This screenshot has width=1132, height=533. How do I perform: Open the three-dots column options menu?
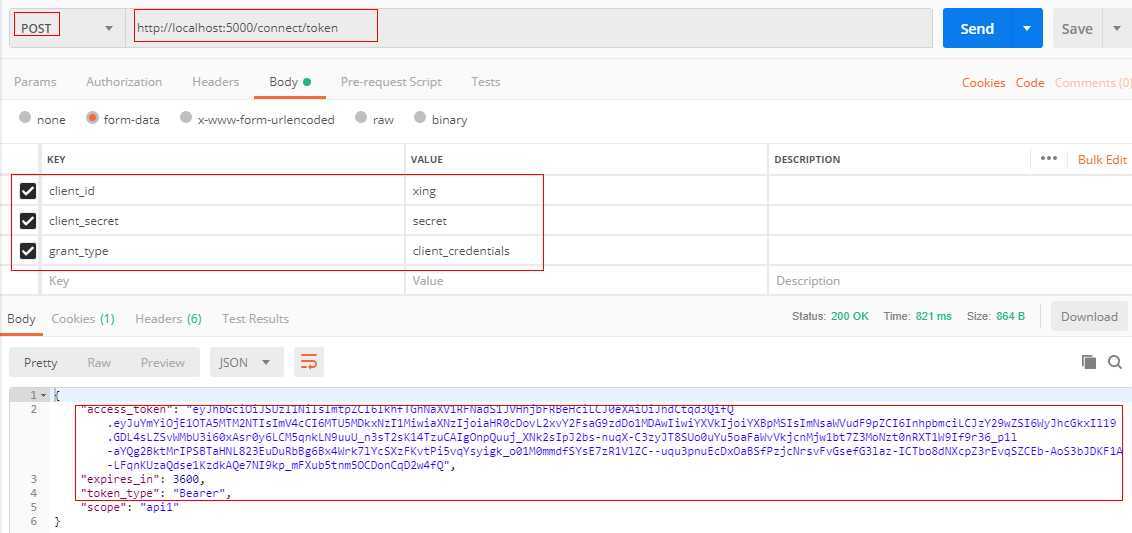tap(1049, 159)
